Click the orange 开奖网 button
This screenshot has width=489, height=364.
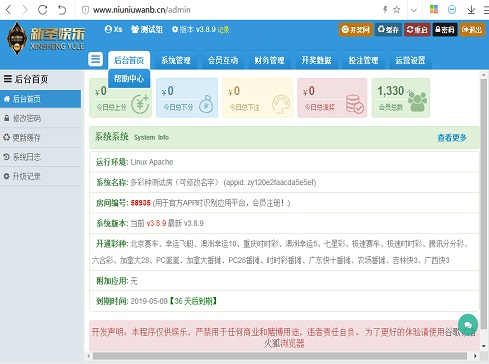click(x=356, y=30)
